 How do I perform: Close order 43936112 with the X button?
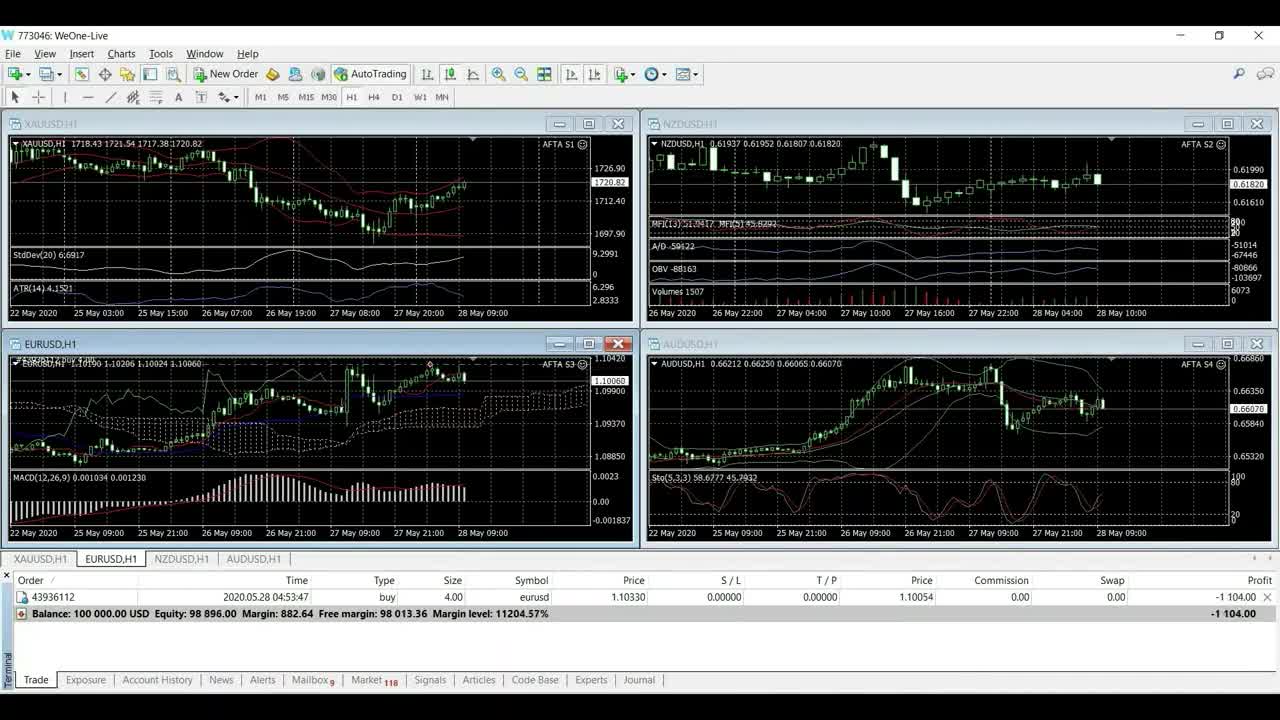point(1267,597)
